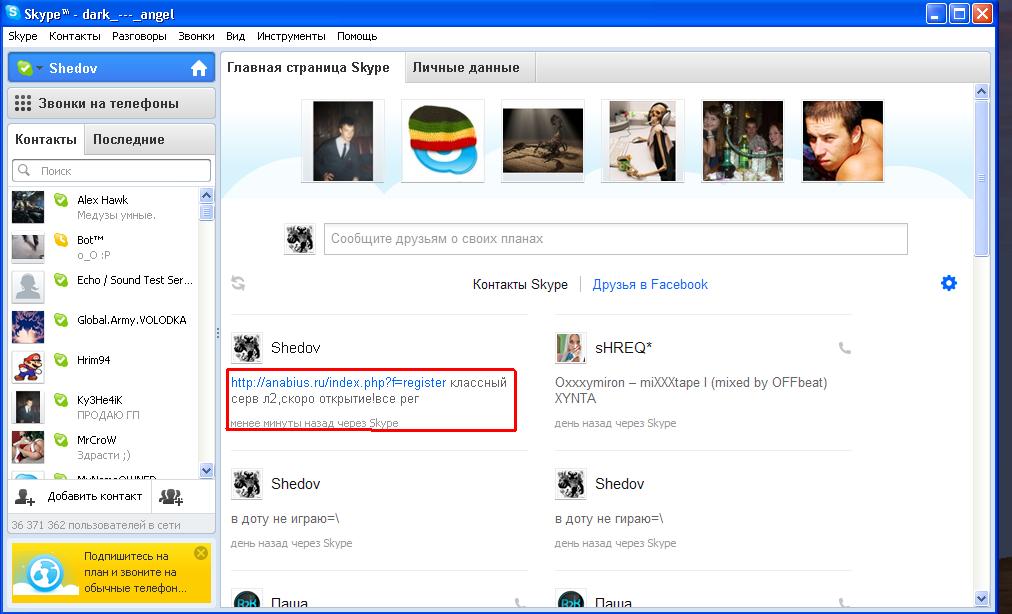Open the Разговоры menu

[139, 36]
